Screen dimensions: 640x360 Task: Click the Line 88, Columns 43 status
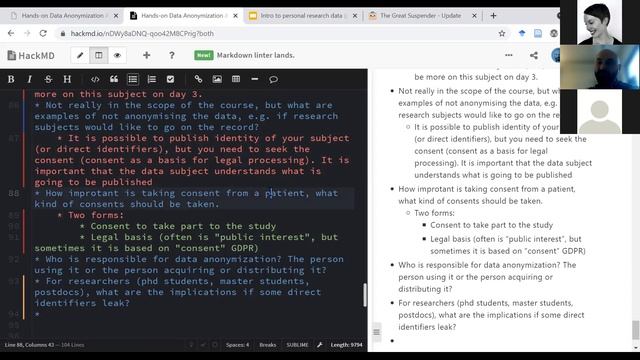coord(29,345)
